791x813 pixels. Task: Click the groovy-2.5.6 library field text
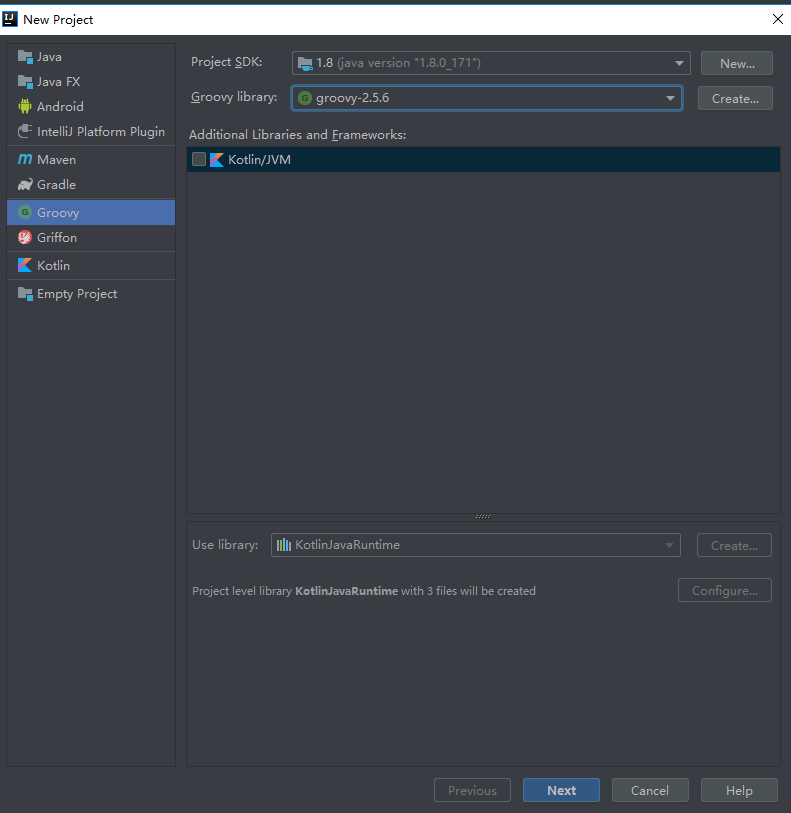pos(352,98)
